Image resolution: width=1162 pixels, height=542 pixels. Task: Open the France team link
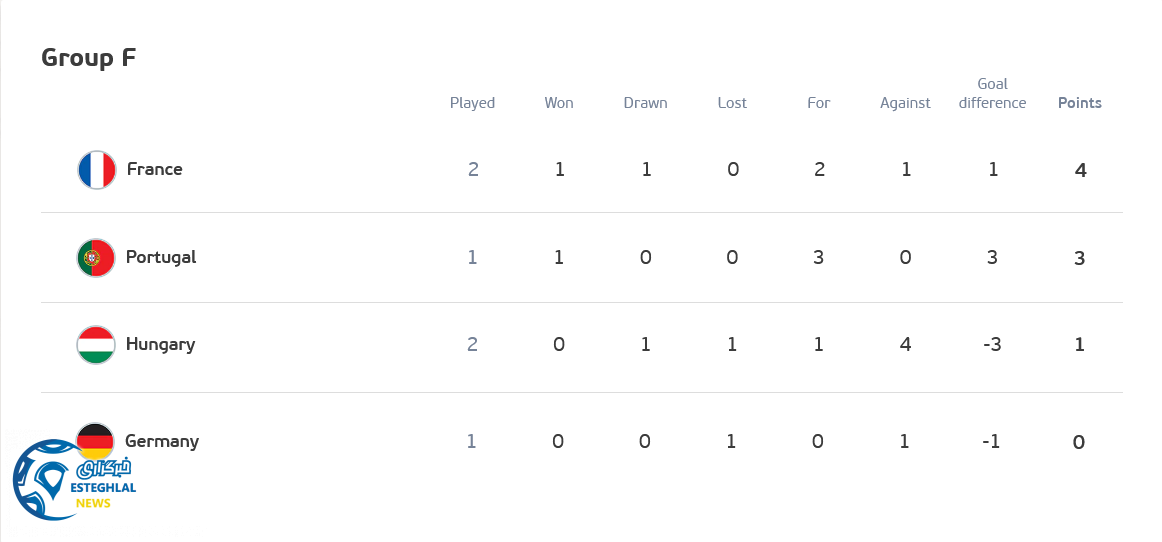154,169
